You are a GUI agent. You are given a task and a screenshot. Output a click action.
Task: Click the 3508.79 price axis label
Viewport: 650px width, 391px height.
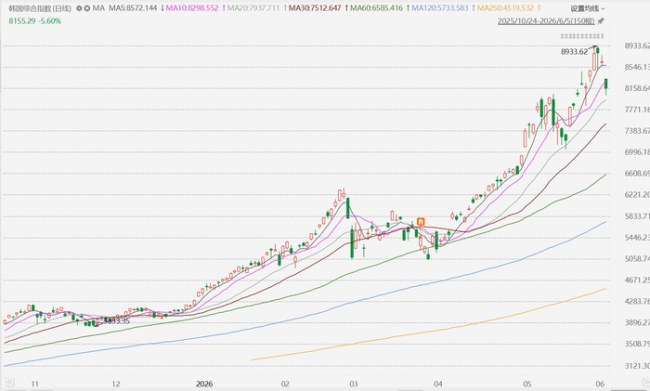click(637, 344)
